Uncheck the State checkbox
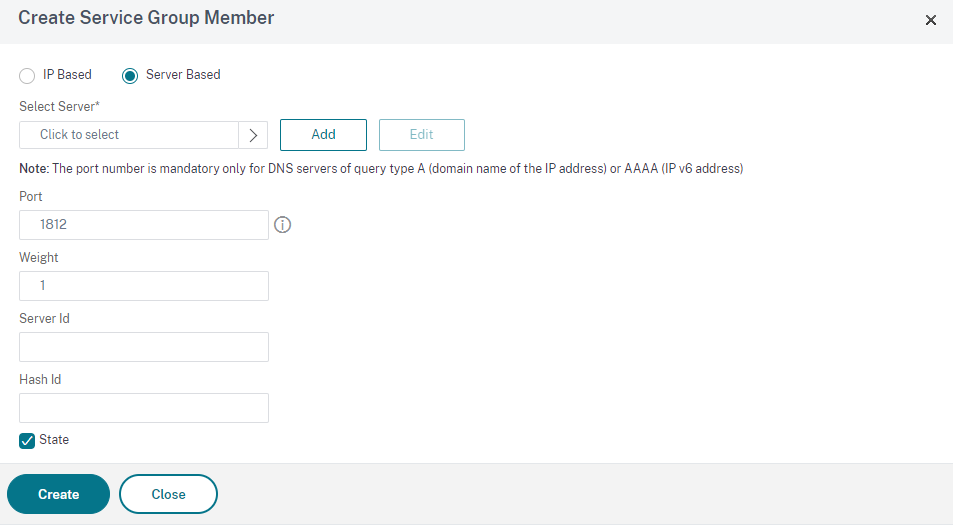This screenshot has height=532, width=953. point(27,440)
